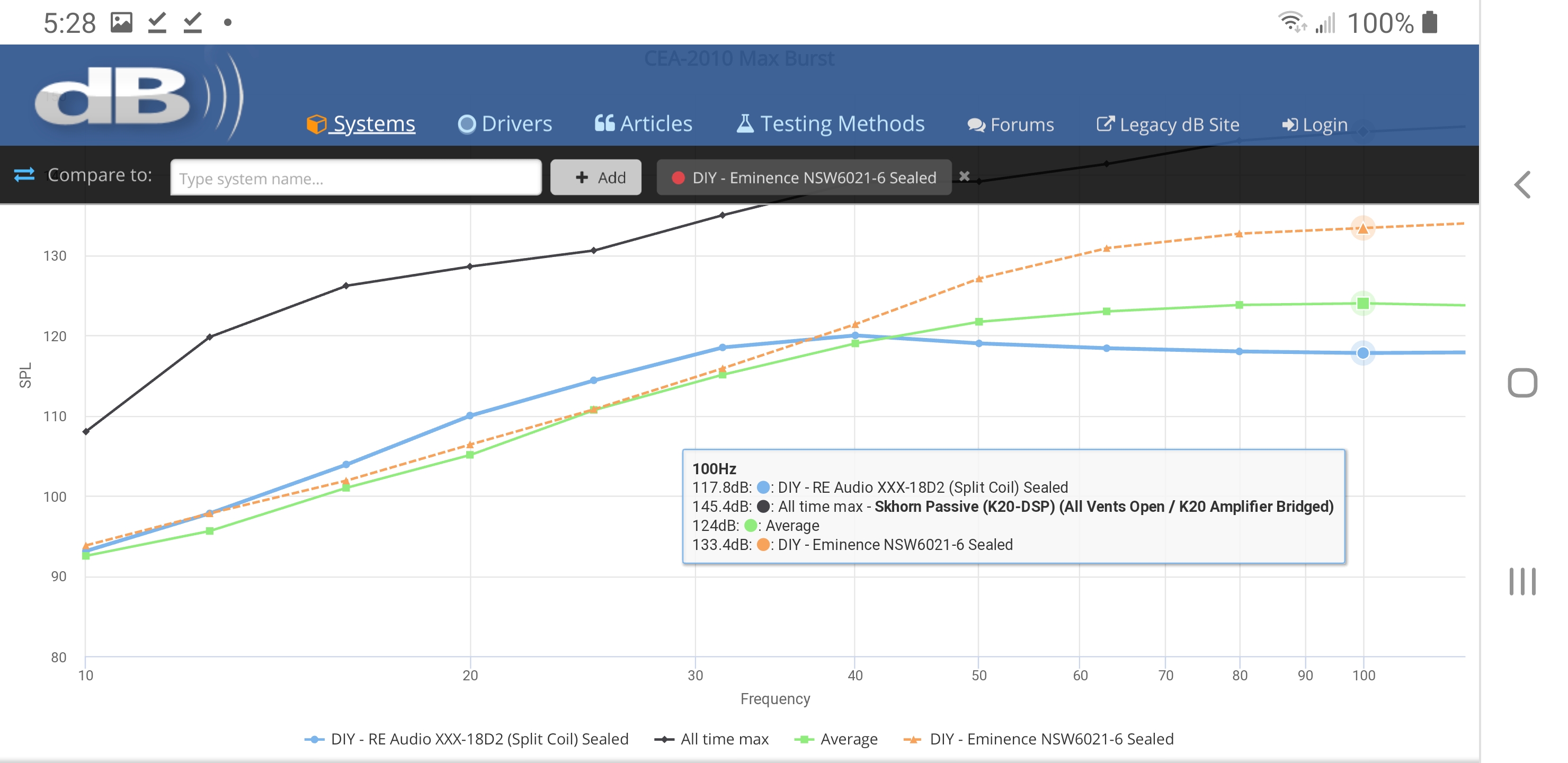Click the Forums chat bubbles icon

976,126
